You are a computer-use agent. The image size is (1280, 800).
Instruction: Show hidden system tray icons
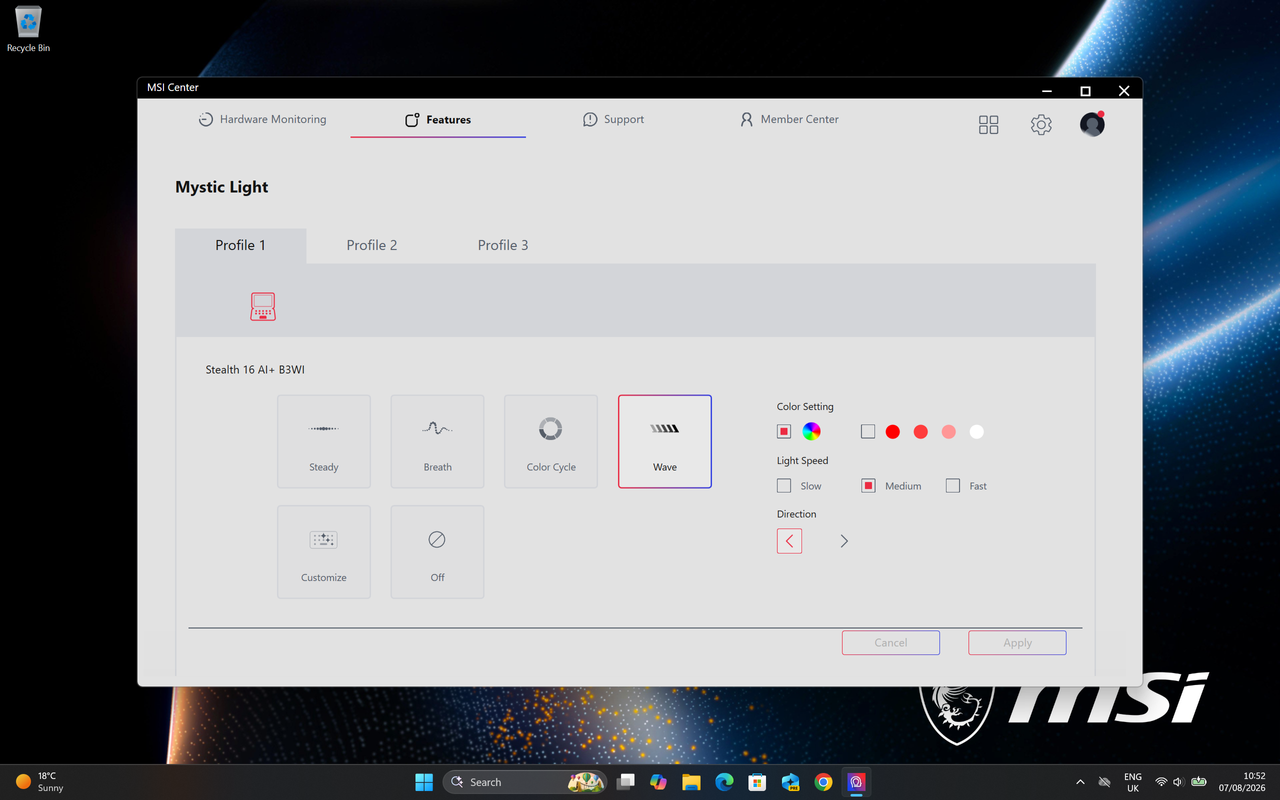1080,782
